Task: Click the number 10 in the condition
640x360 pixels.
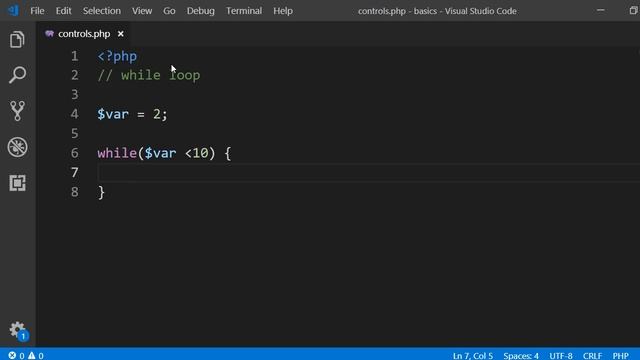Action: coord(200,153)
